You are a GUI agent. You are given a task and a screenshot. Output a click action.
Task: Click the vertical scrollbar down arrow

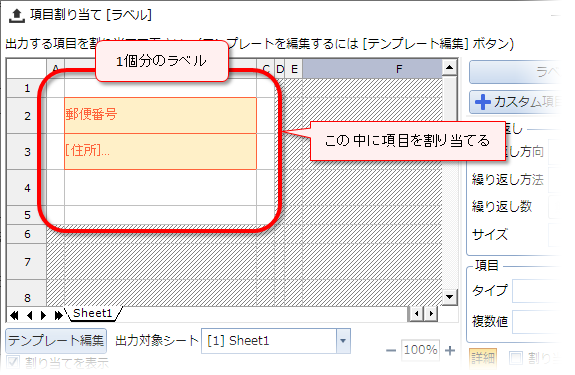point(450,297)
